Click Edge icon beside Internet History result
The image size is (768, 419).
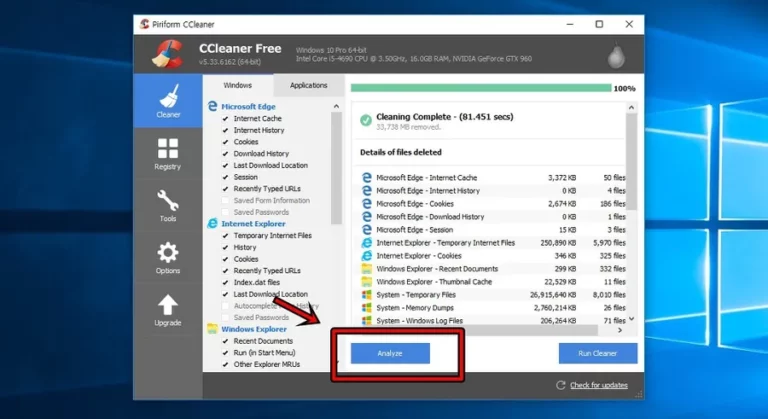[366, 191]
